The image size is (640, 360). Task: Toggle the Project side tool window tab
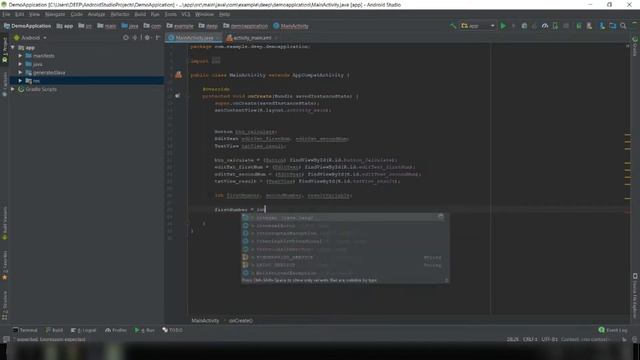4,49
